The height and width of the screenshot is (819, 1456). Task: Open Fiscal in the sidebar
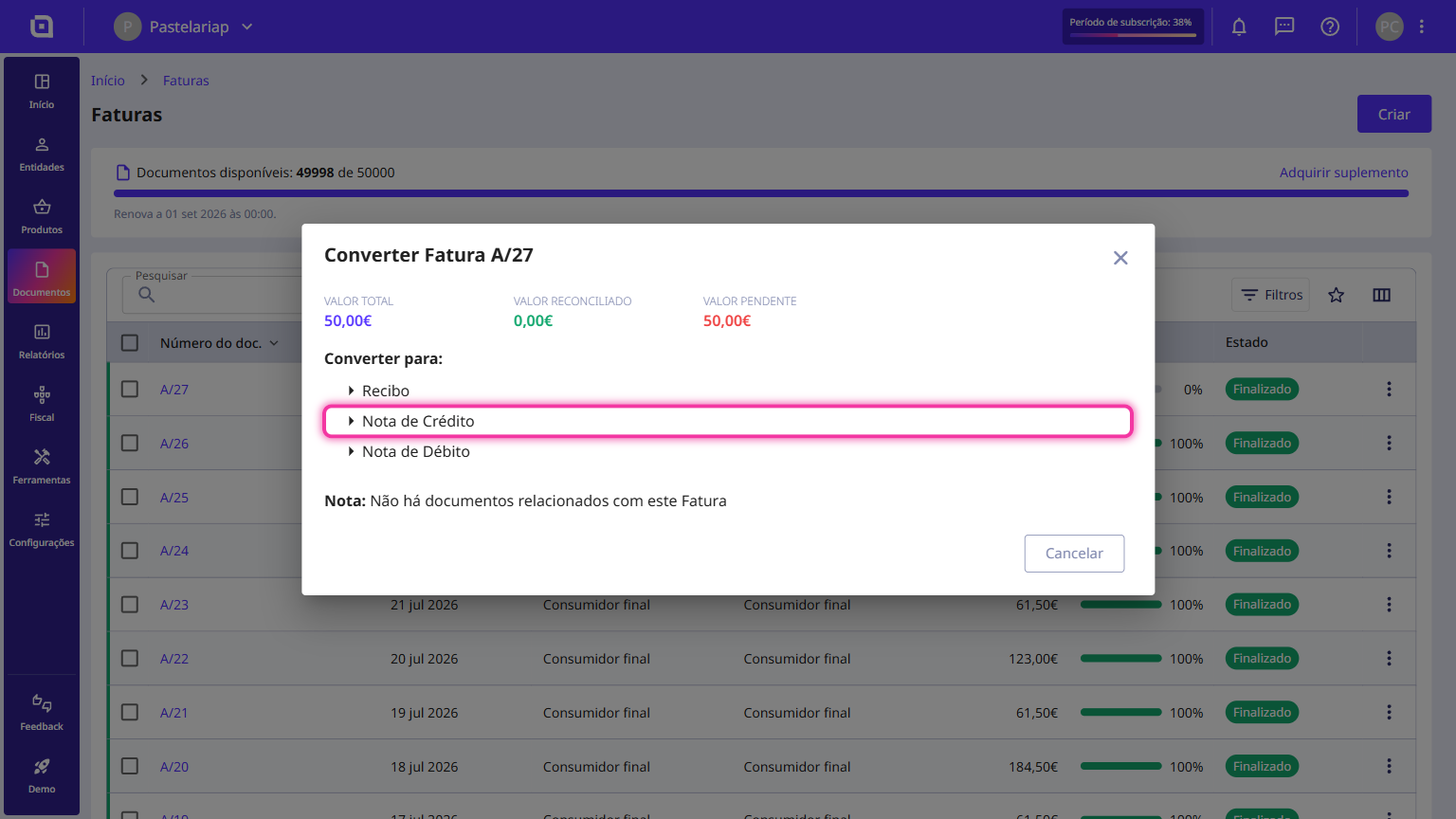[42, 405]
